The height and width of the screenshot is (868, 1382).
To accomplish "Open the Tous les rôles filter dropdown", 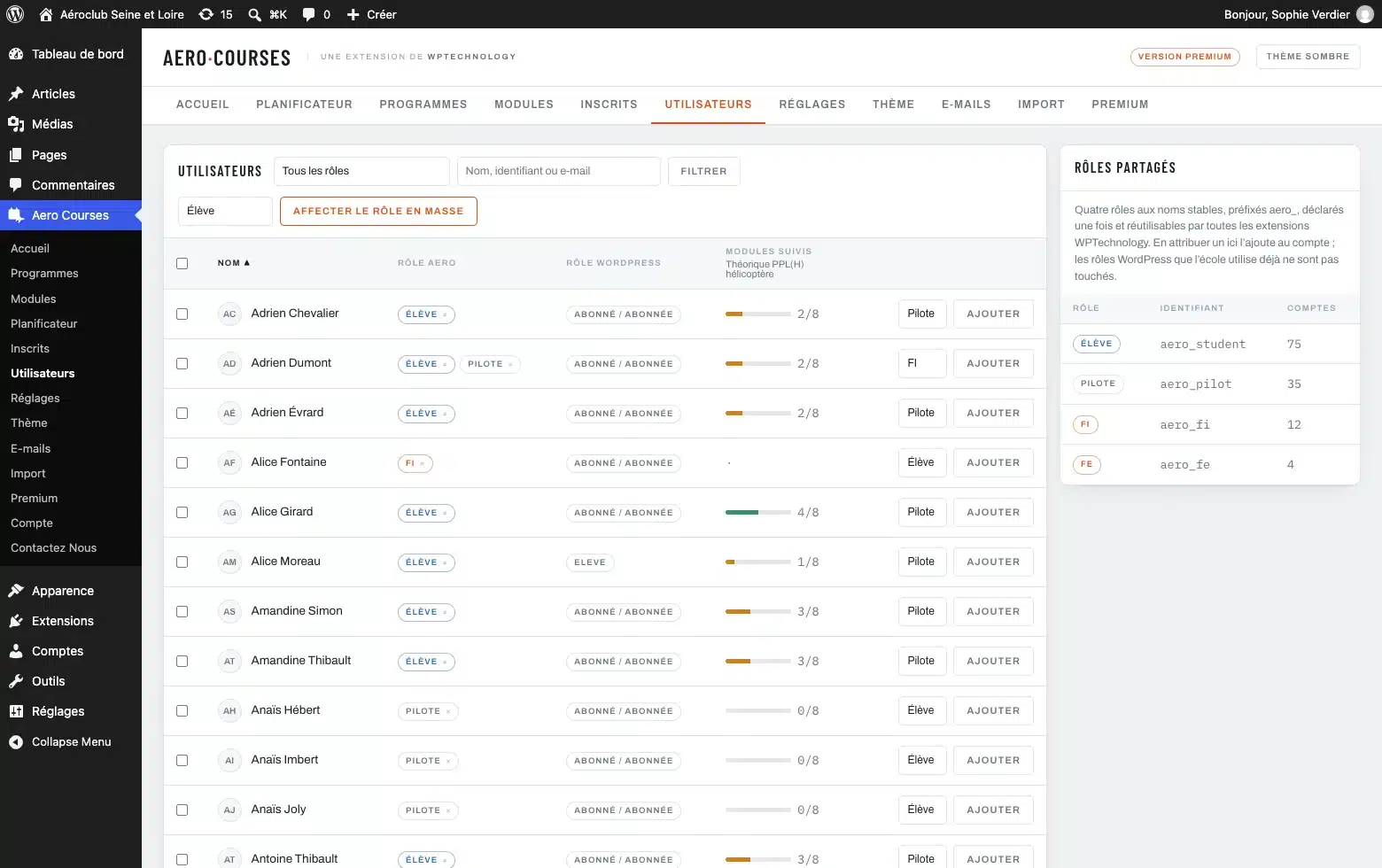I will (361, 171).
